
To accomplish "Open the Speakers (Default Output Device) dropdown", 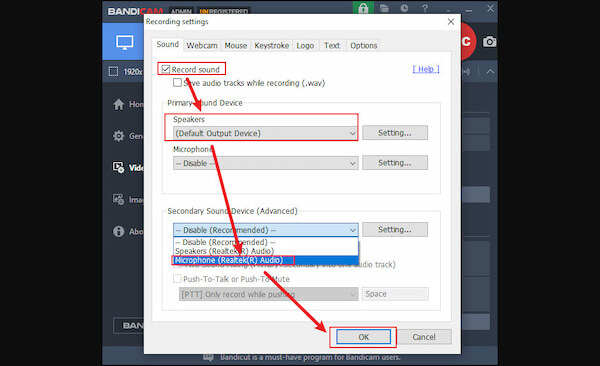I will tap(266, 133).
